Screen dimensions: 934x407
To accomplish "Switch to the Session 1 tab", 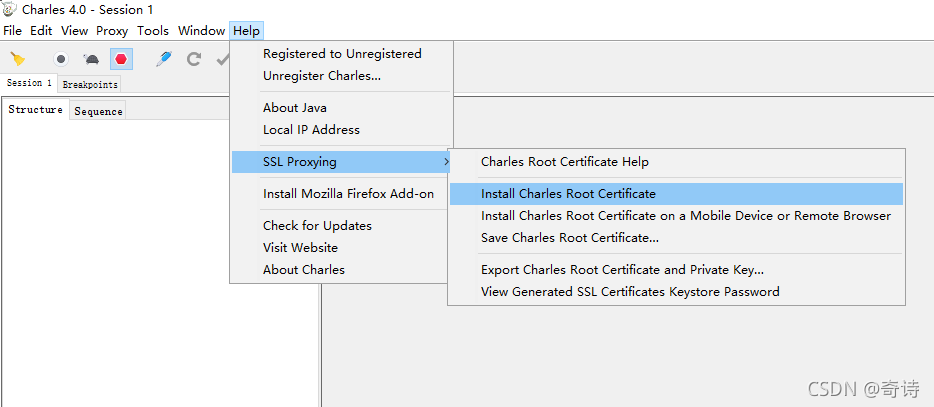I will 29,83.
